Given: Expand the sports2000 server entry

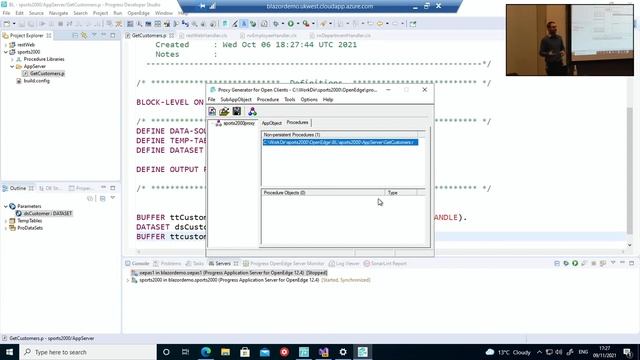Looking at the screenshot, I should tap(128, 280).
